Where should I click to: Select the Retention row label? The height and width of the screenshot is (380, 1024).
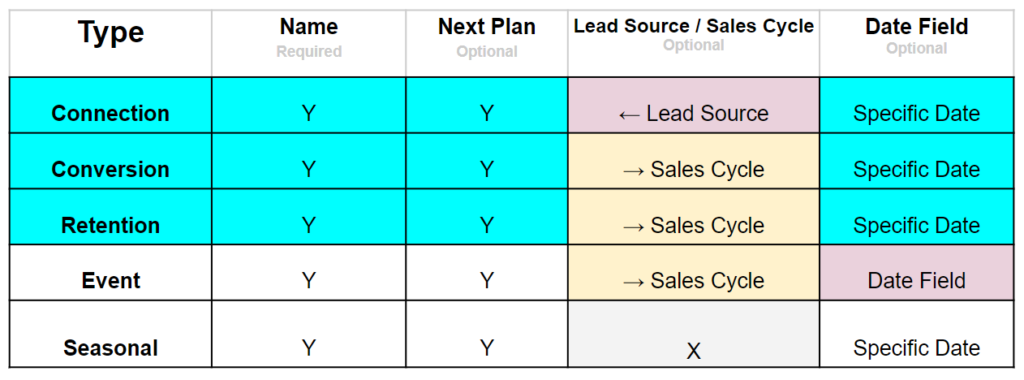(110, 225)
